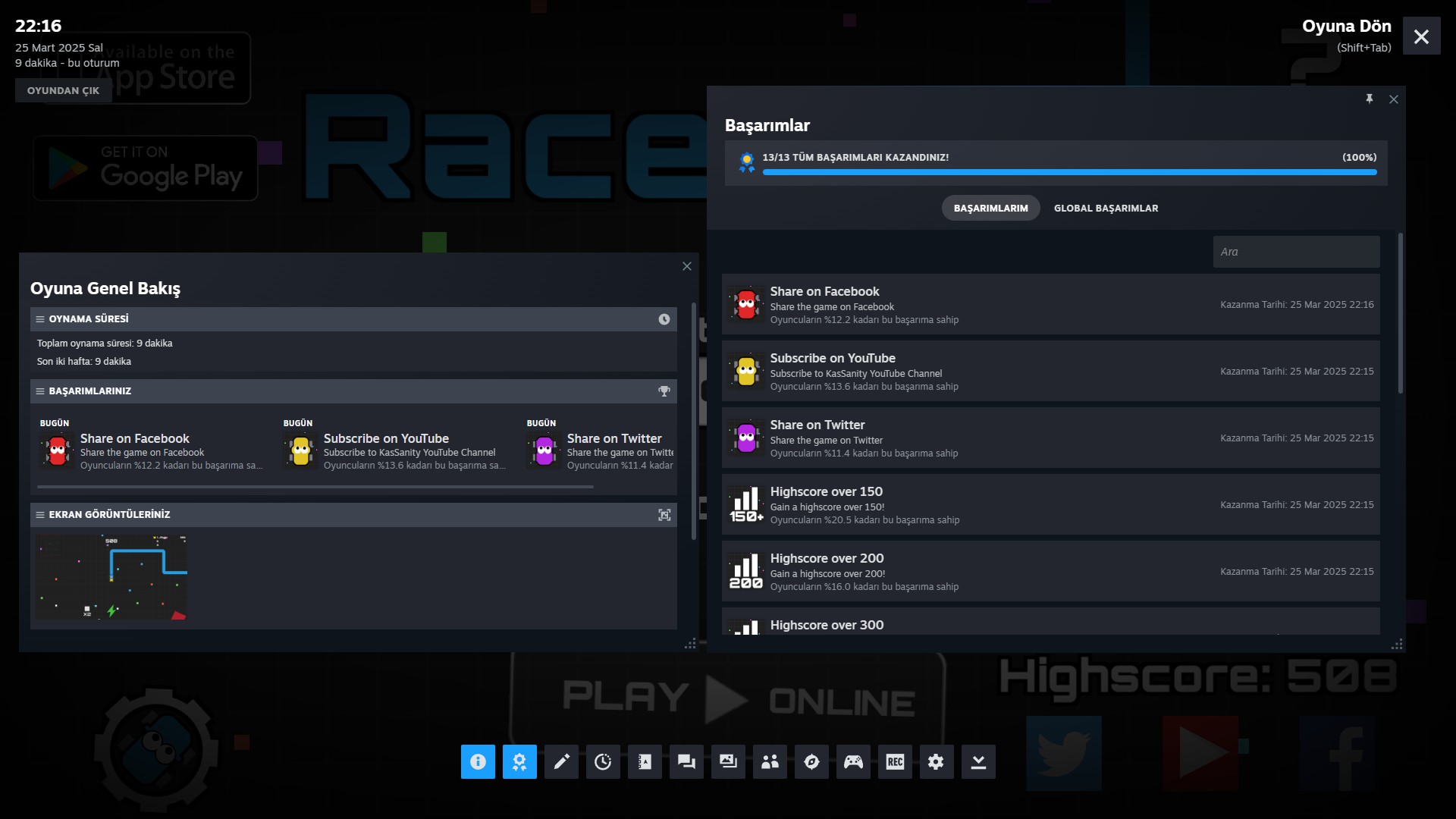Open the REC game recording icon

[x=895, y=761]
